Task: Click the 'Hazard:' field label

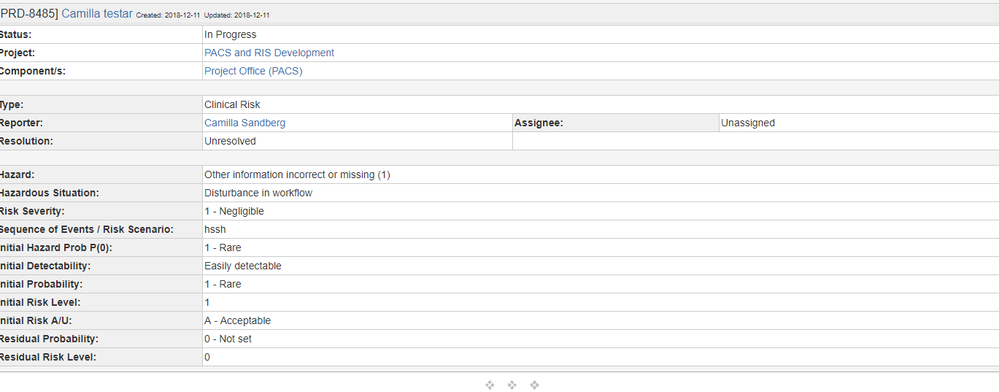Action: (x=17, y=175)
